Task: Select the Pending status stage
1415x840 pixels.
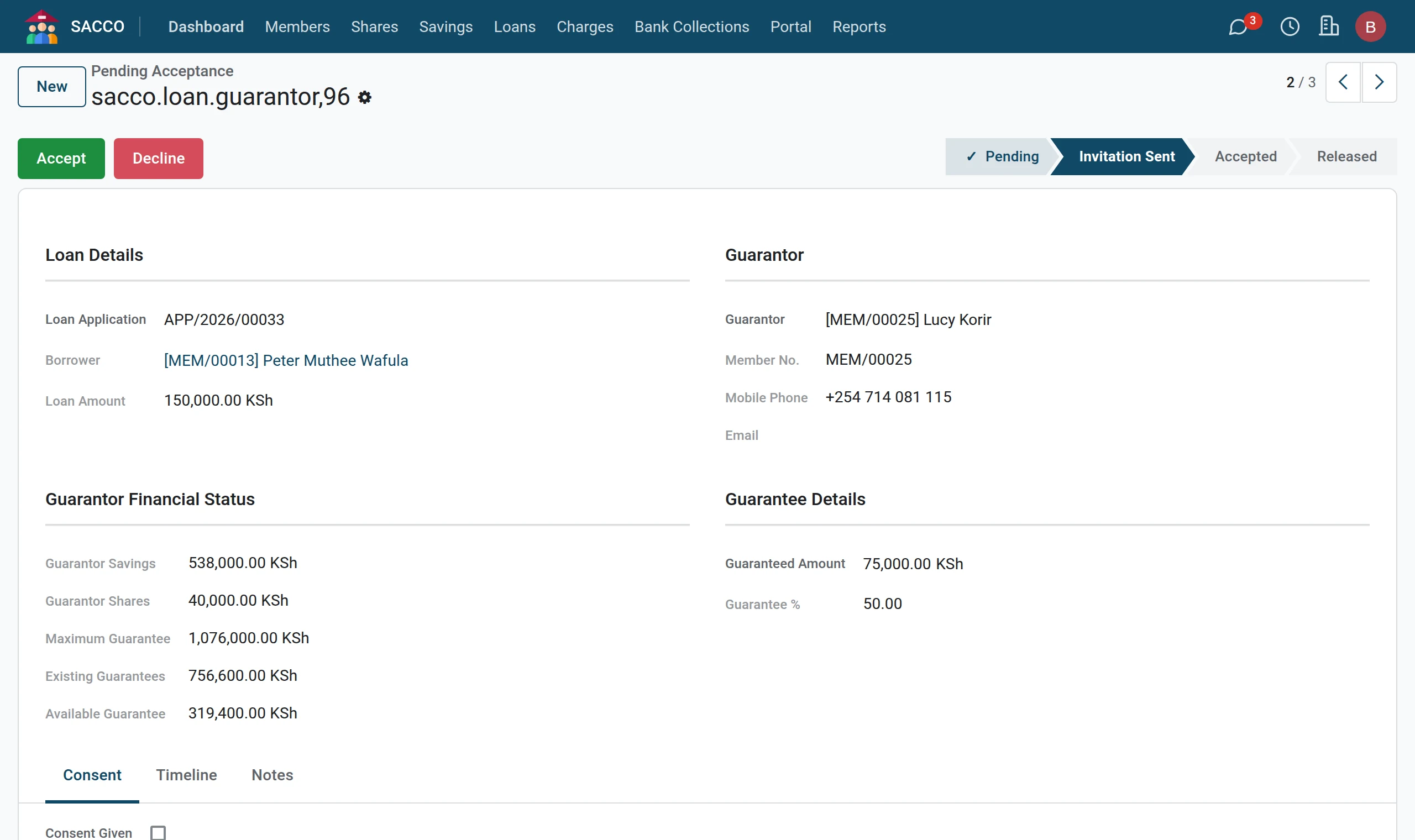Action: (1002, 157)
